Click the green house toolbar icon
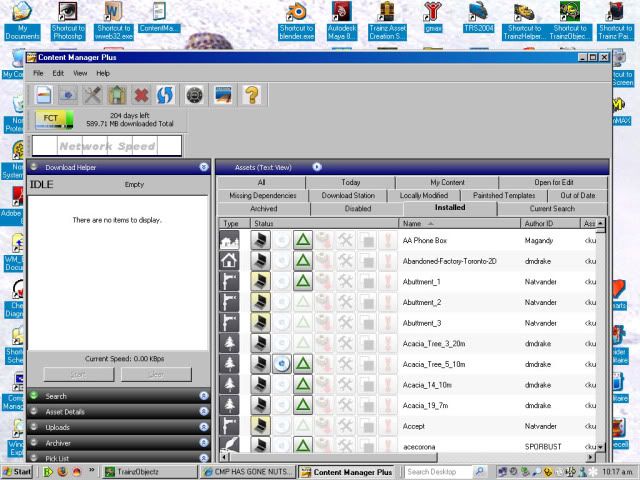640x480 pixels. [x=117, y=95]
